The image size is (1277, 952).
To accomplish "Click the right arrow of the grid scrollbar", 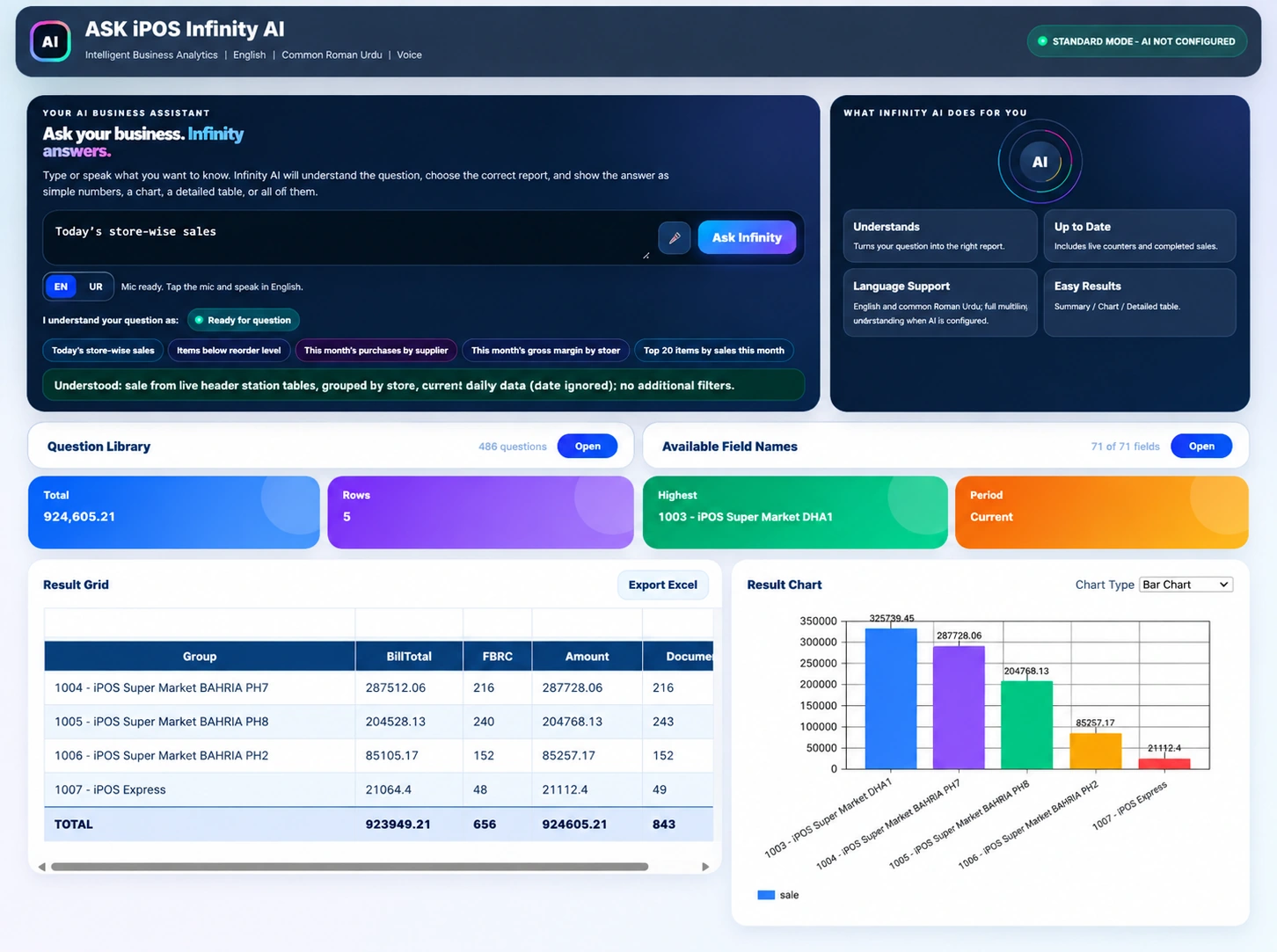I will coord(705,867).
